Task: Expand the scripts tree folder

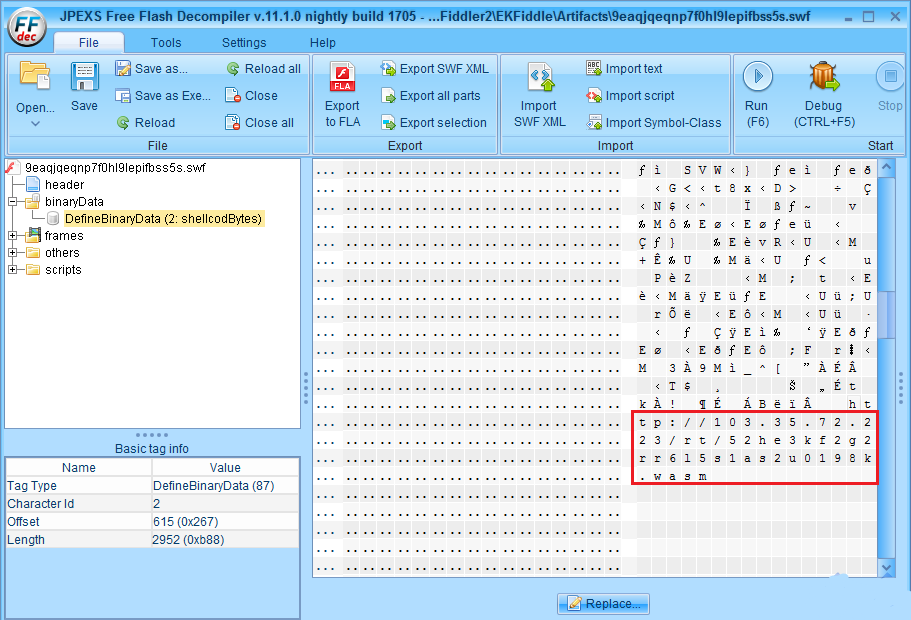Action: [12, 270]
